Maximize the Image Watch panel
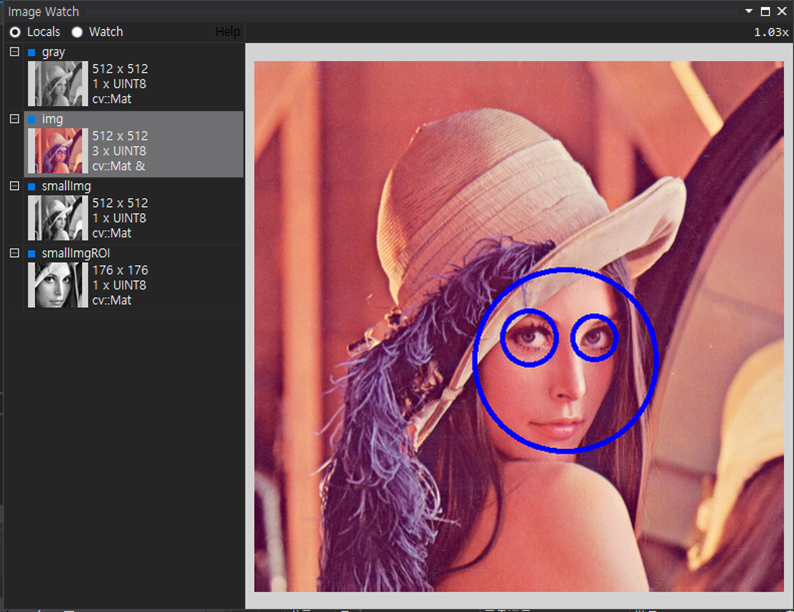Viewport: 794px width, 612px height. (x=766, y=11)
